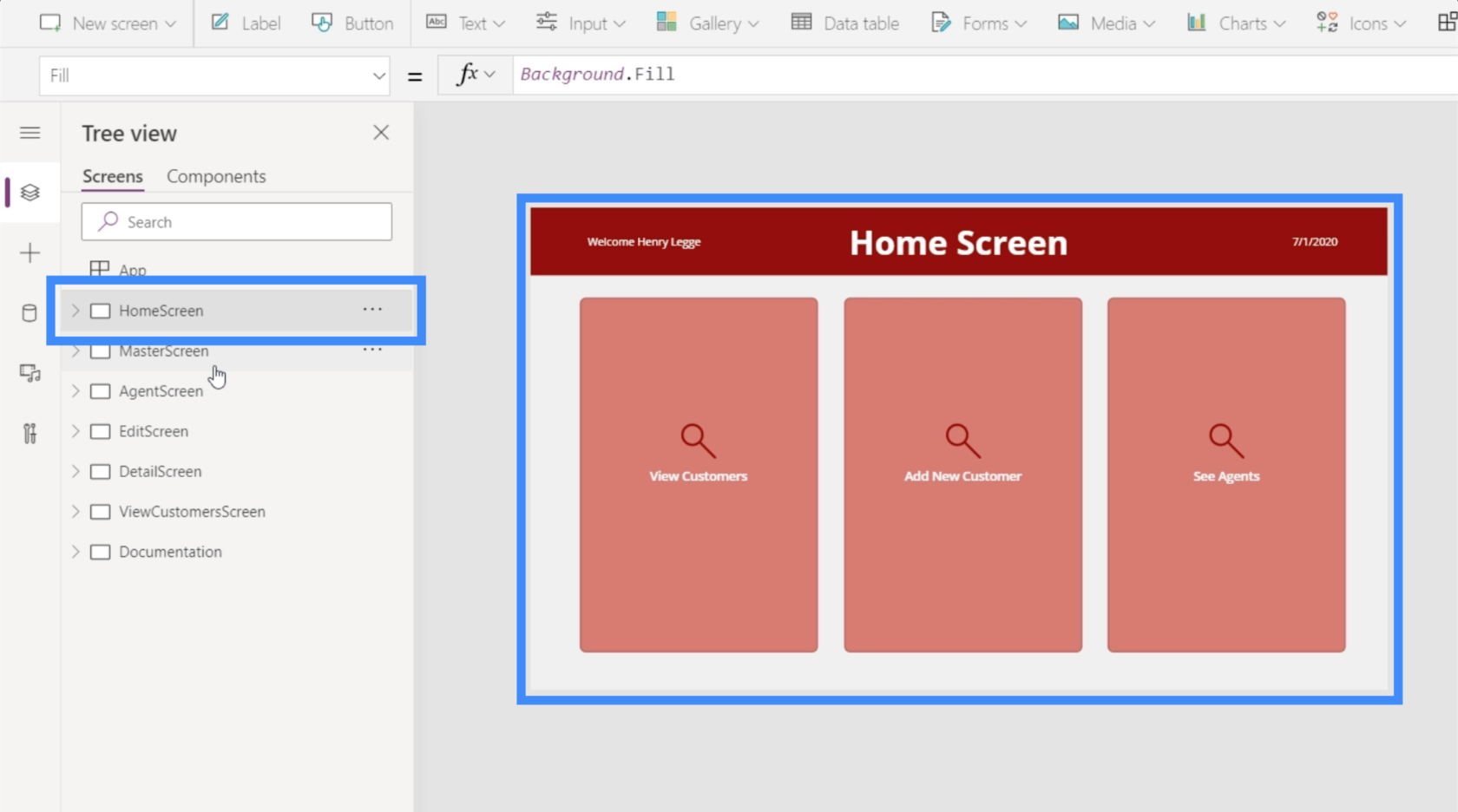Click the View Customers search icon

[698, 441]
